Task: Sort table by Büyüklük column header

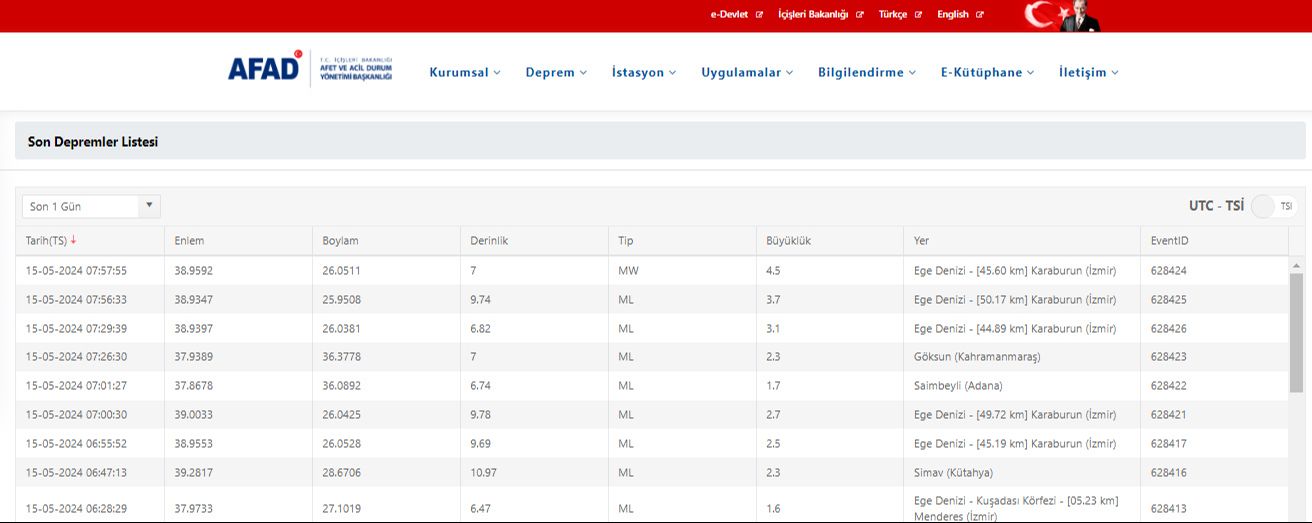Action: click(x=788, y=241)
